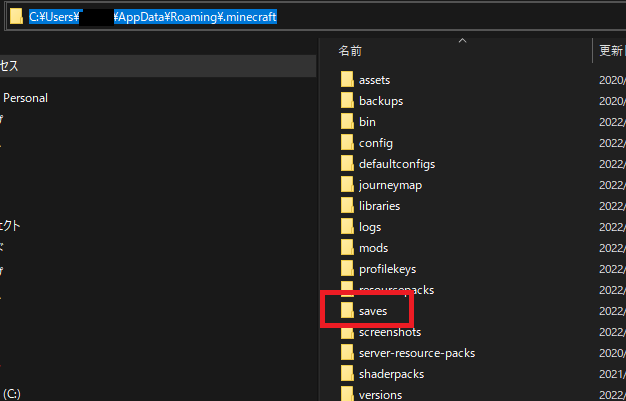Image resolution: width=626 pixels, height=401 pixels.
Task: Select the resourcepacks folder name
Action: tap(396, 290)
